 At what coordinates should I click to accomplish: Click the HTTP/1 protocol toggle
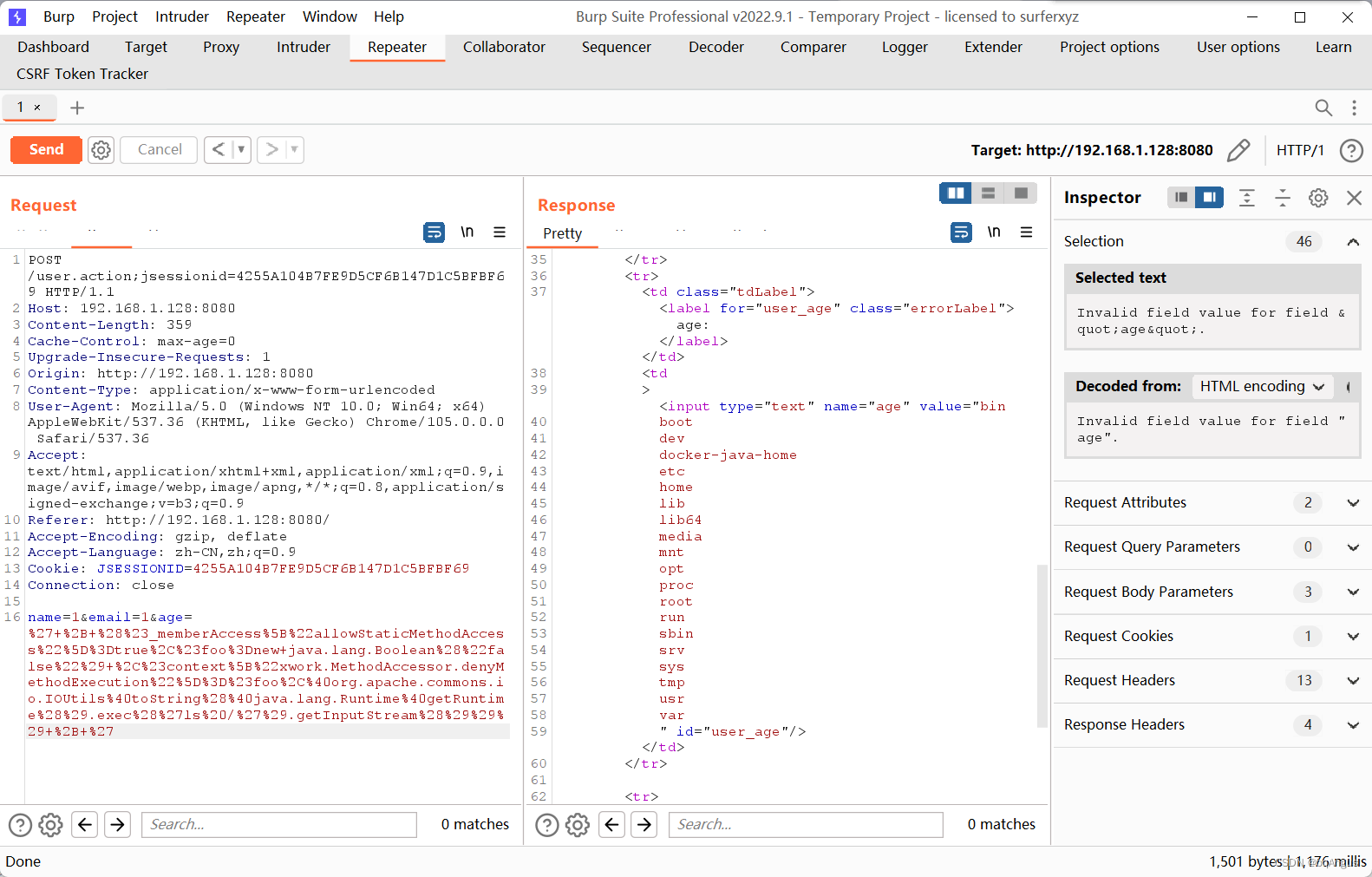pyautogui.click(x=1300, y=150)
